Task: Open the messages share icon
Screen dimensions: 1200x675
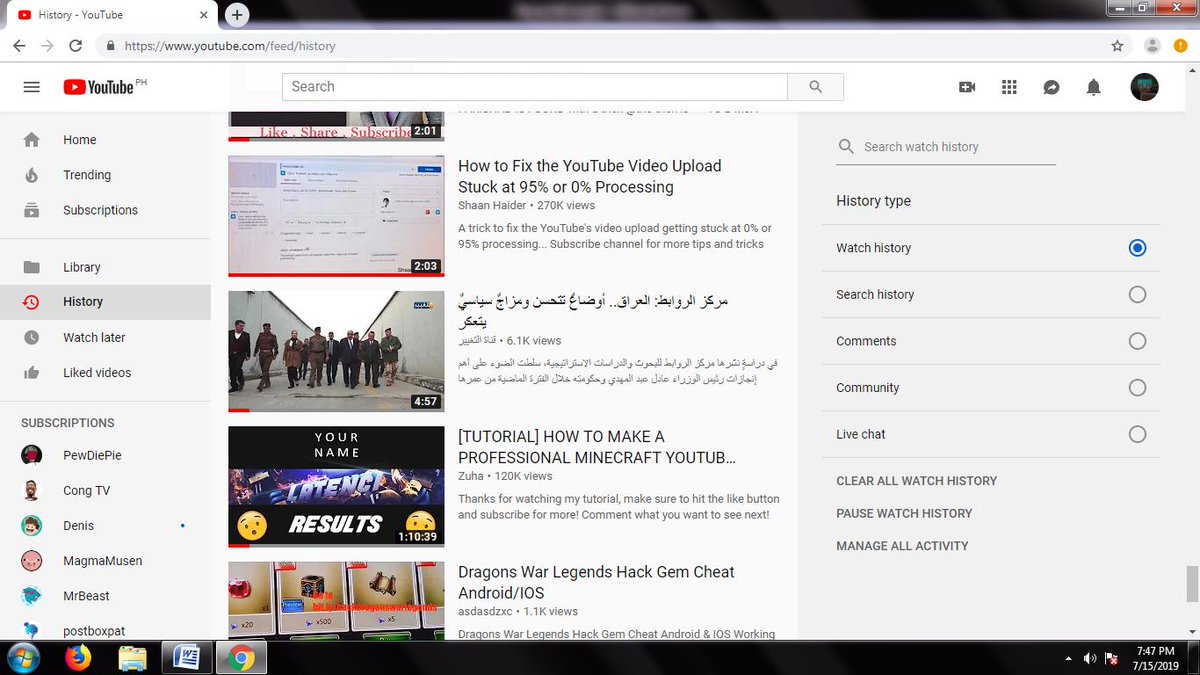Action: click(x=1051, y=87)
